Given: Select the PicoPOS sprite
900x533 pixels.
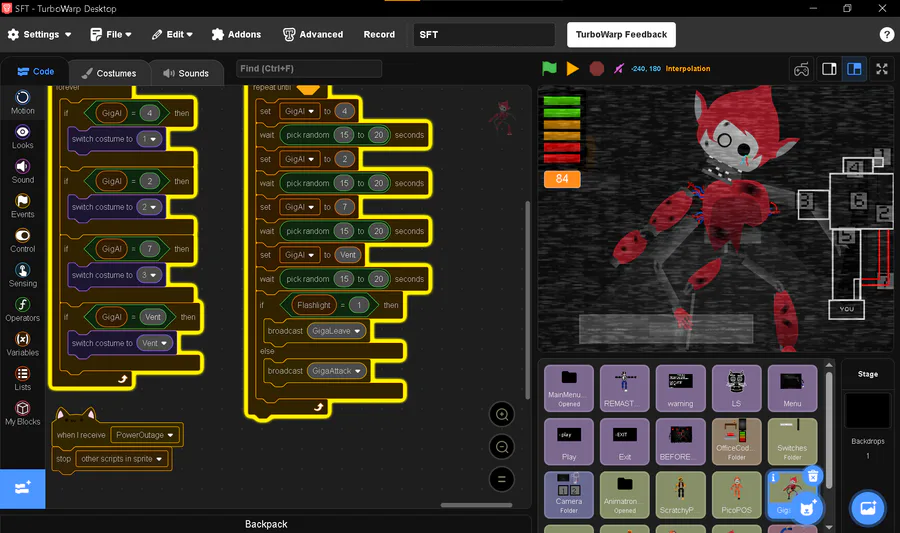Looking at the screenshot, I should [736, 495].
